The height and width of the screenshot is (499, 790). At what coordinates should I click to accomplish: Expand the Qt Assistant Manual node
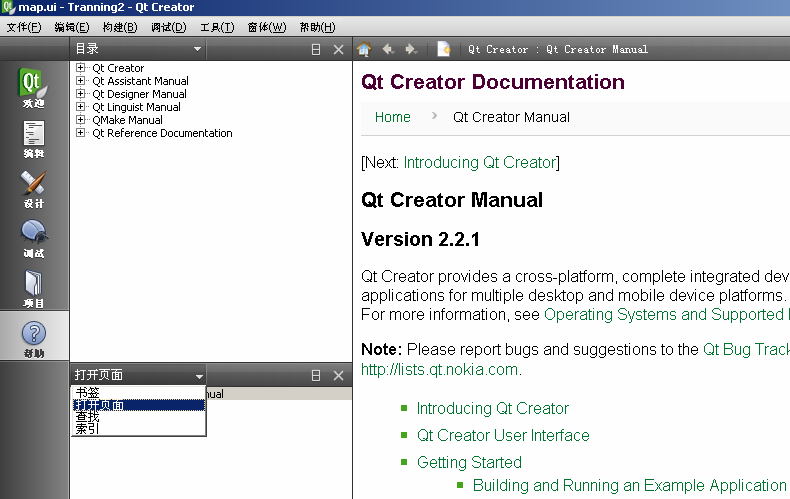click(80, 81)
